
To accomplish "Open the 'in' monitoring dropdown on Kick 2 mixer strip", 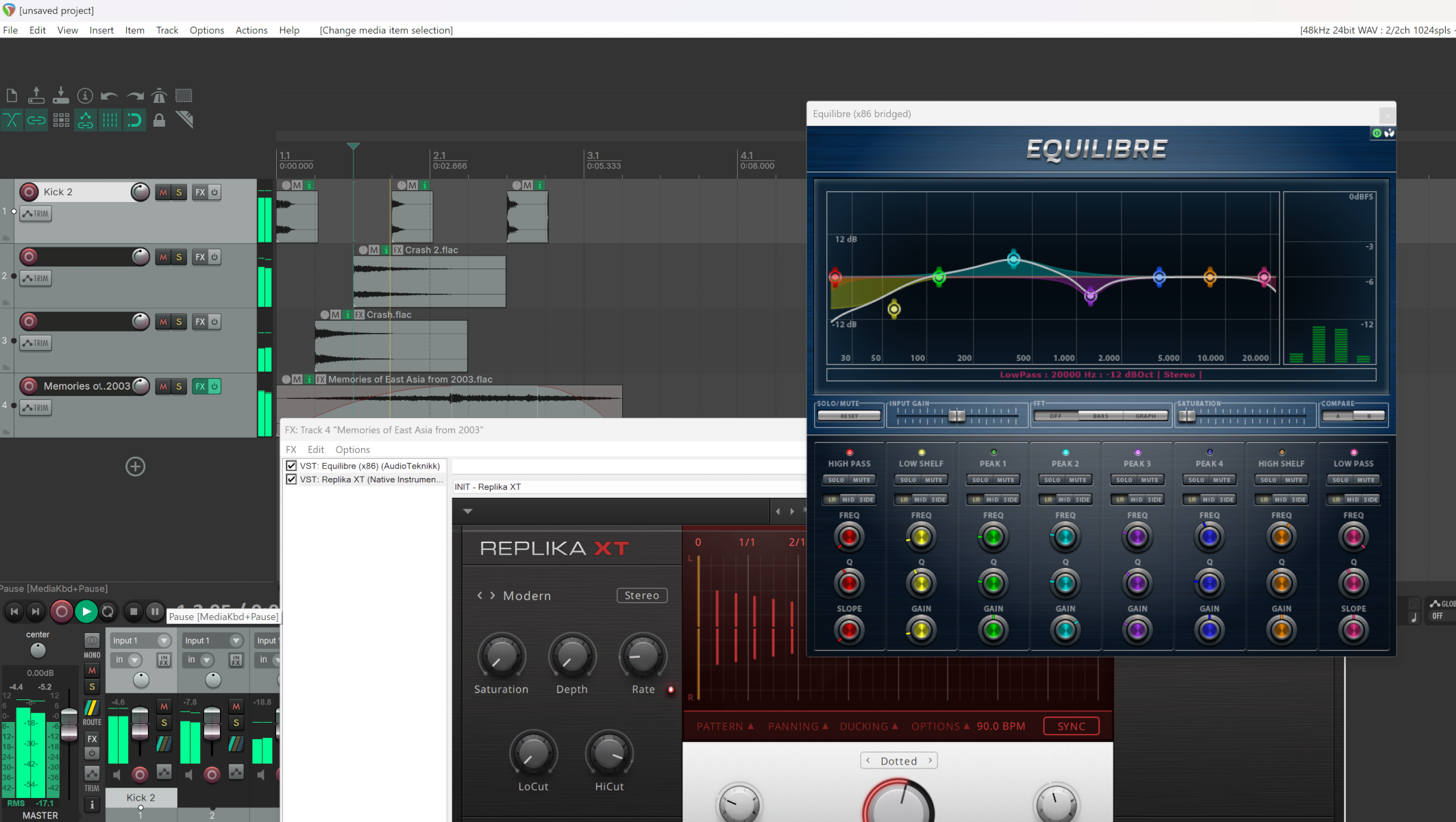I will [x=127, y=660].
